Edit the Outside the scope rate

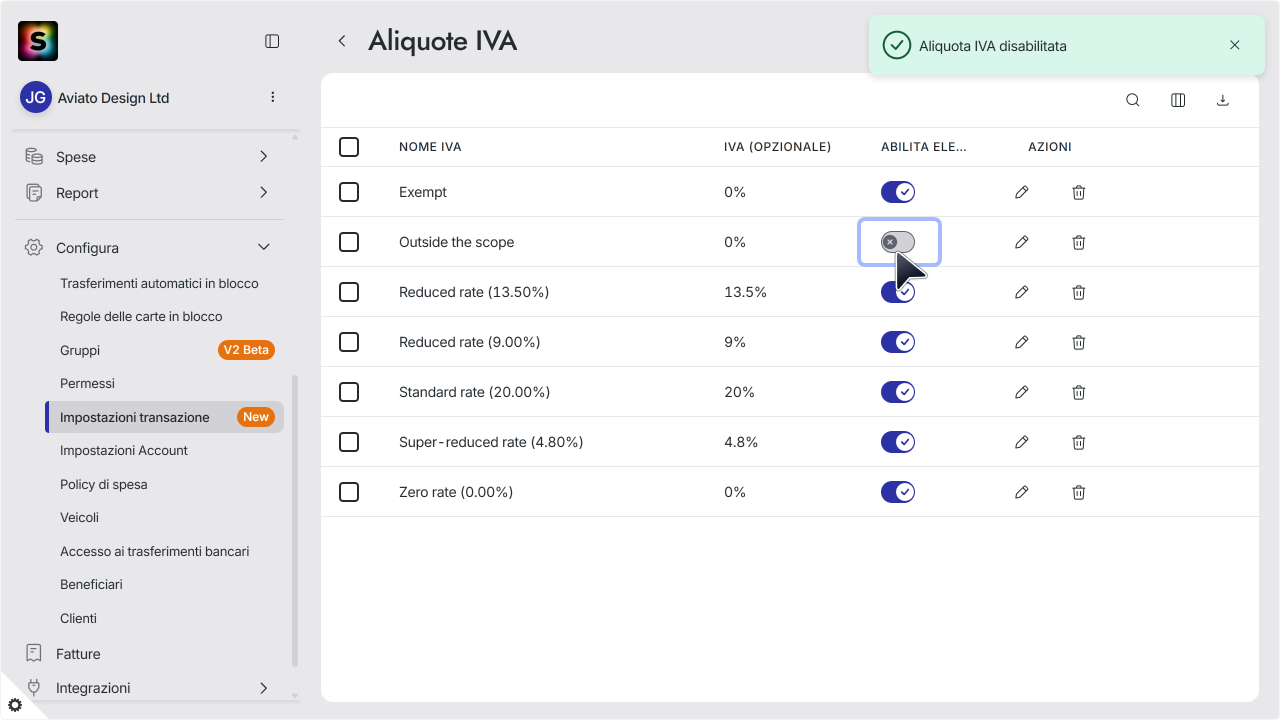(x=1021, y=242)
